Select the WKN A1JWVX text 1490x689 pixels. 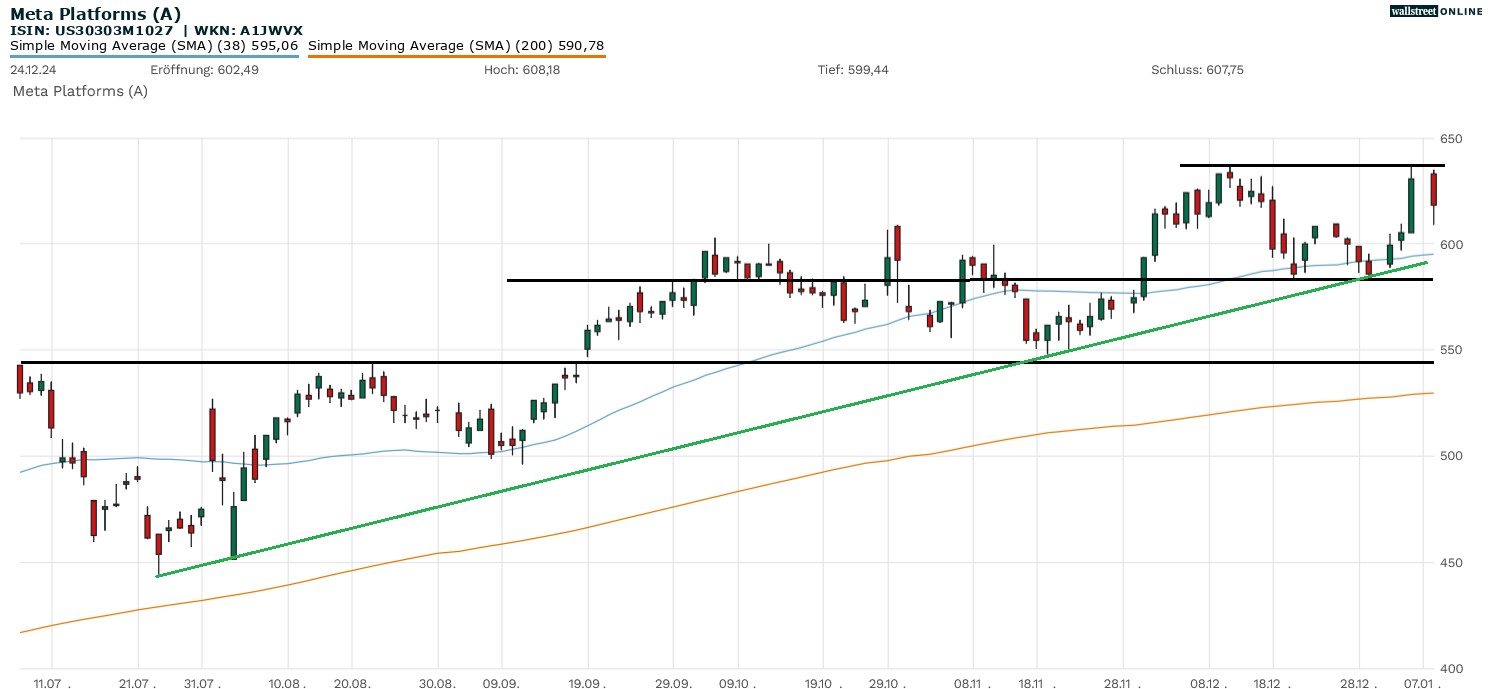pyautogui.click(x=249, y=31)
